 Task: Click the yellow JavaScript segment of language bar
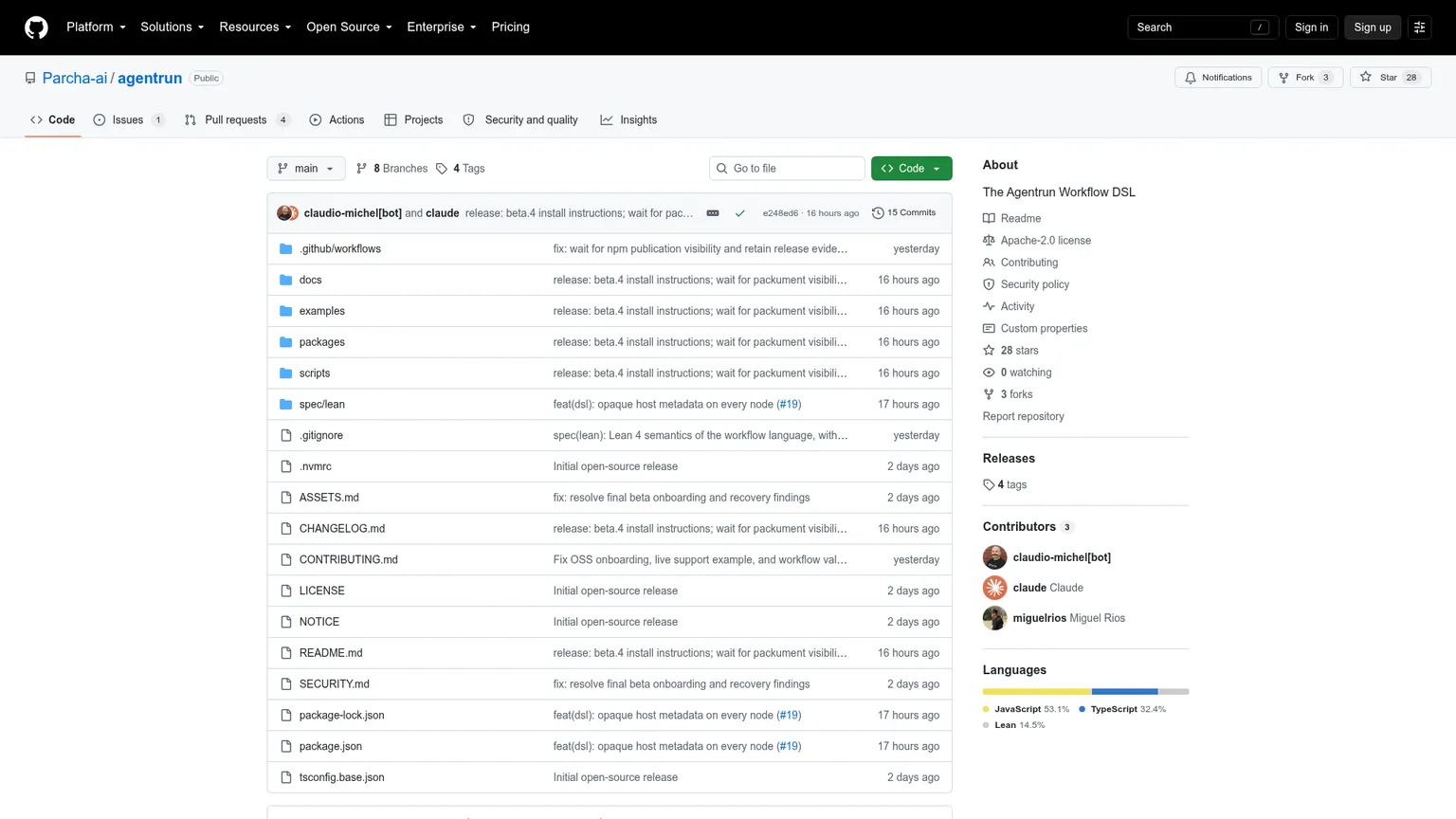point(1037,691)
